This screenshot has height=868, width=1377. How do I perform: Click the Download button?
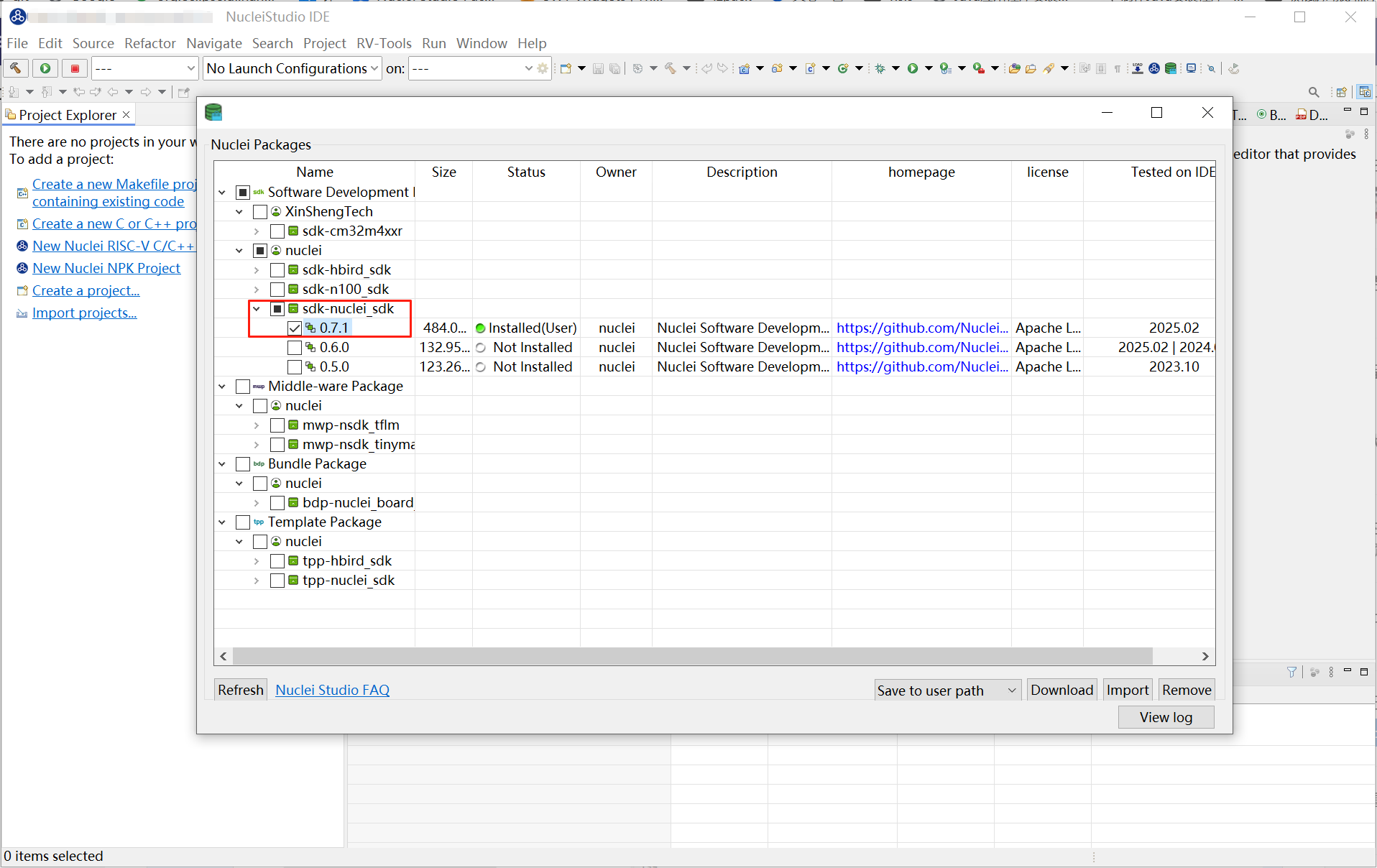[x=1061, y=690]
